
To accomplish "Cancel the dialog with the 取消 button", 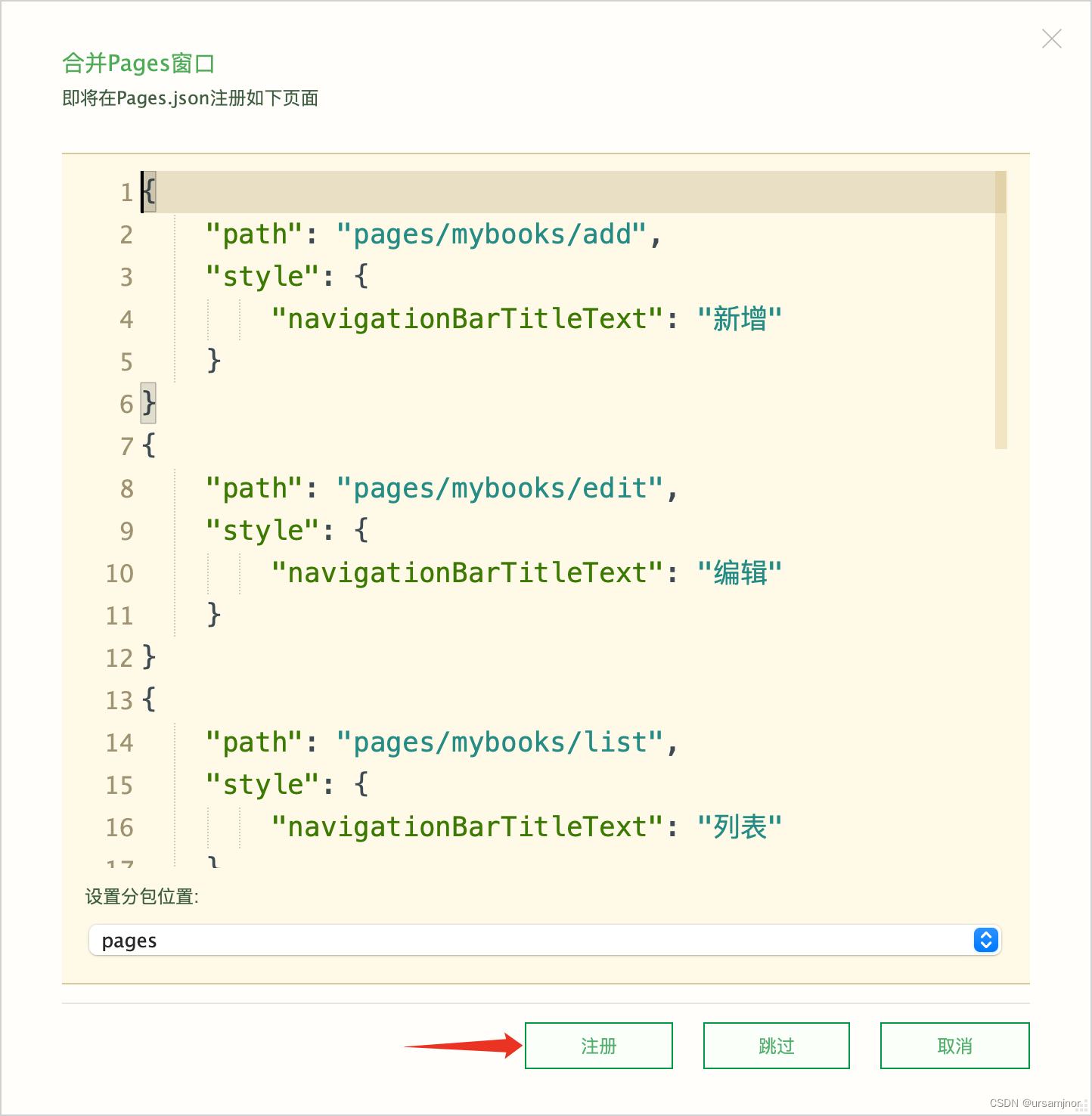I will coord(954,1046).
